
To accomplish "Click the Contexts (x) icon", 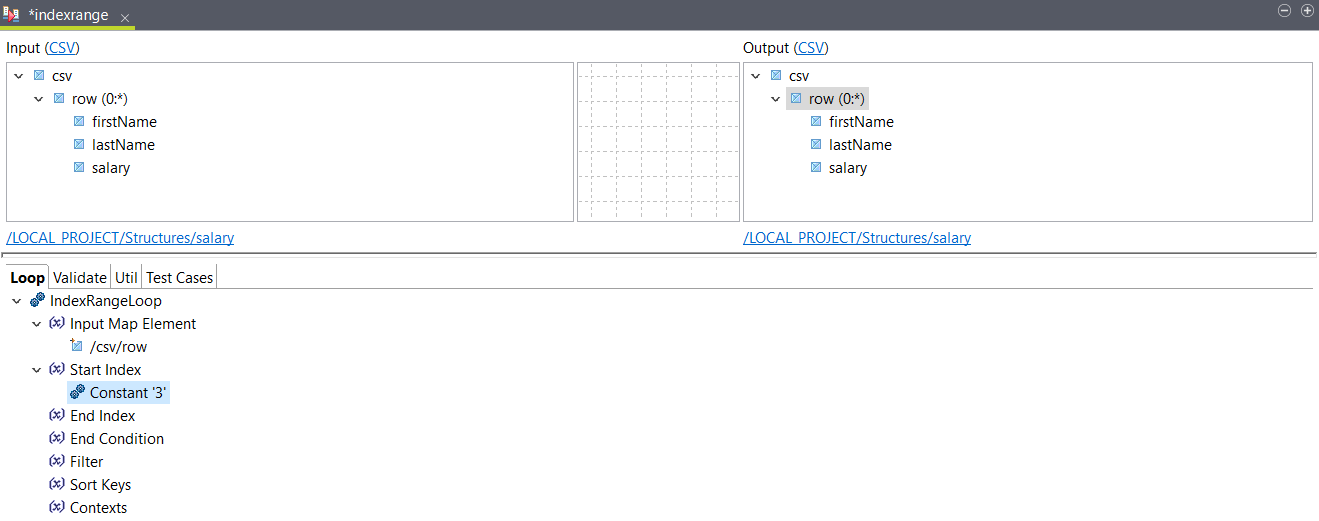I will [57, 507].
